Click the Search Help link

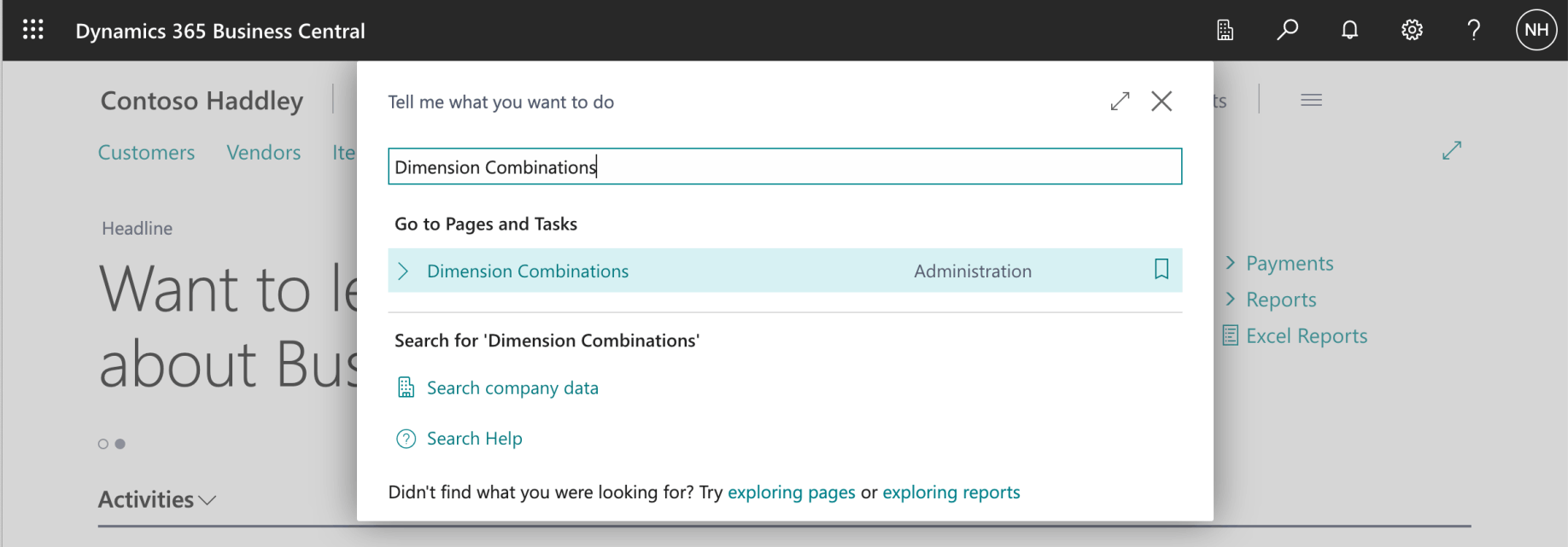(x=474, y=439)
